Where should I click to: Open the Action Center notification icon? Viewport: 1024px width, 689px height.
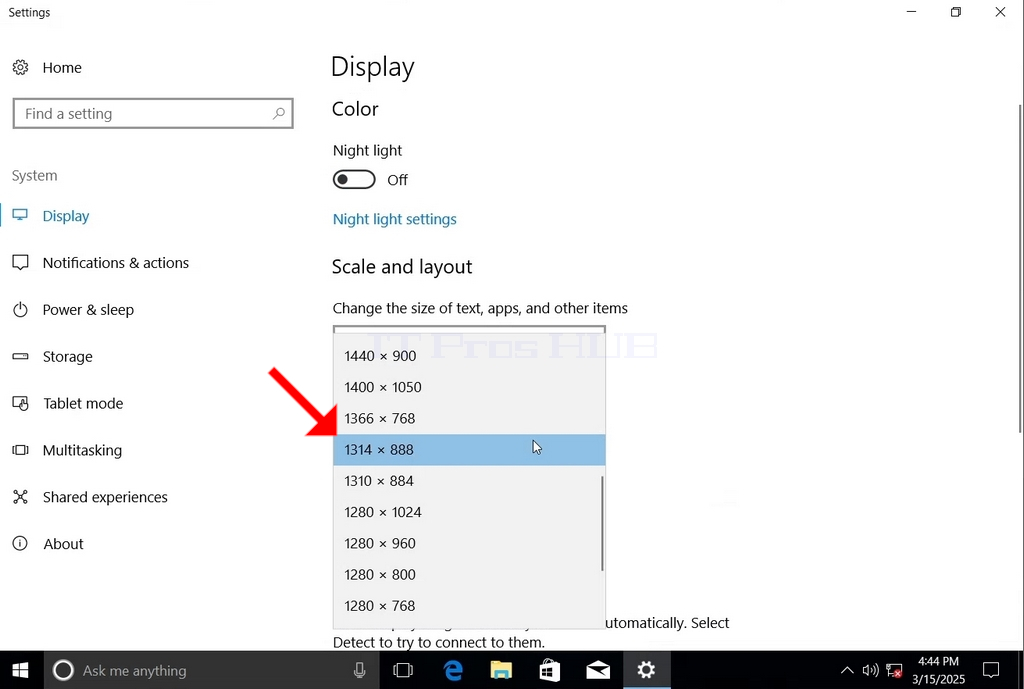(991, 670)
